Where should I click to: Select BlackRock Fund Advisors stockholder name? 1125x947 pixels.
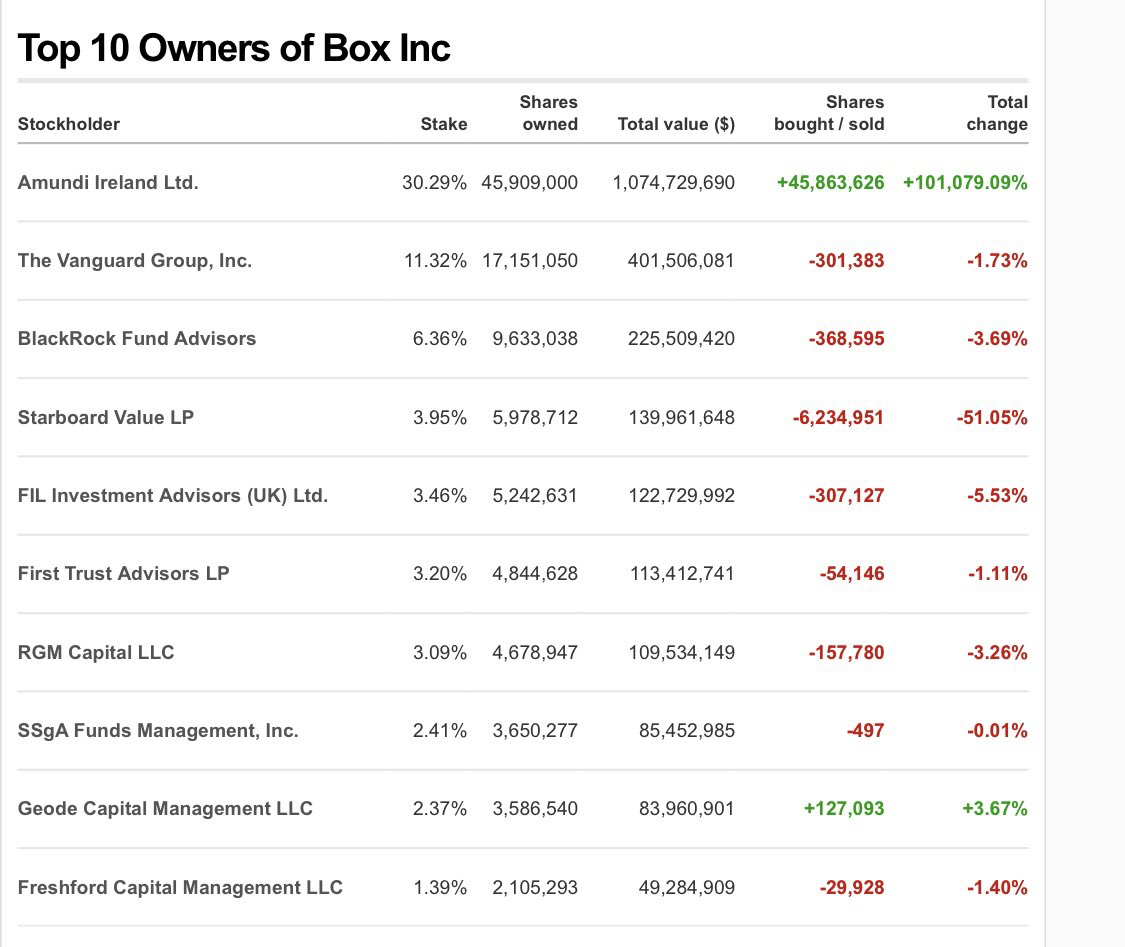point(137,339)
